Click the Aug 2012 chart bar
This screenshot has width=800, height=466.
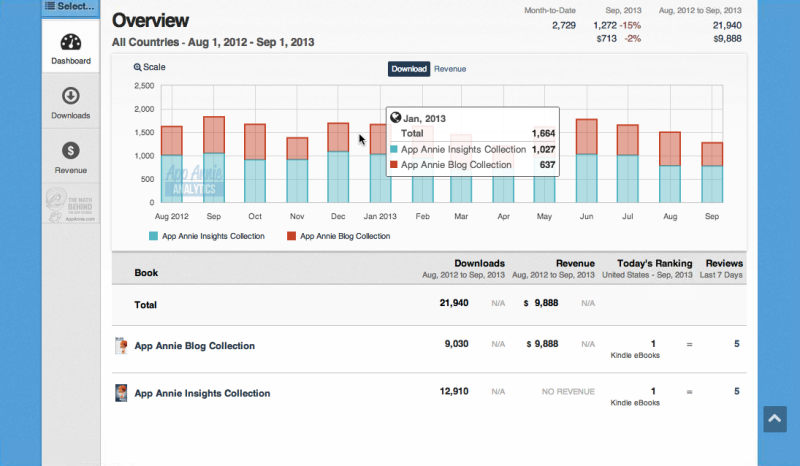coord(171,164)
